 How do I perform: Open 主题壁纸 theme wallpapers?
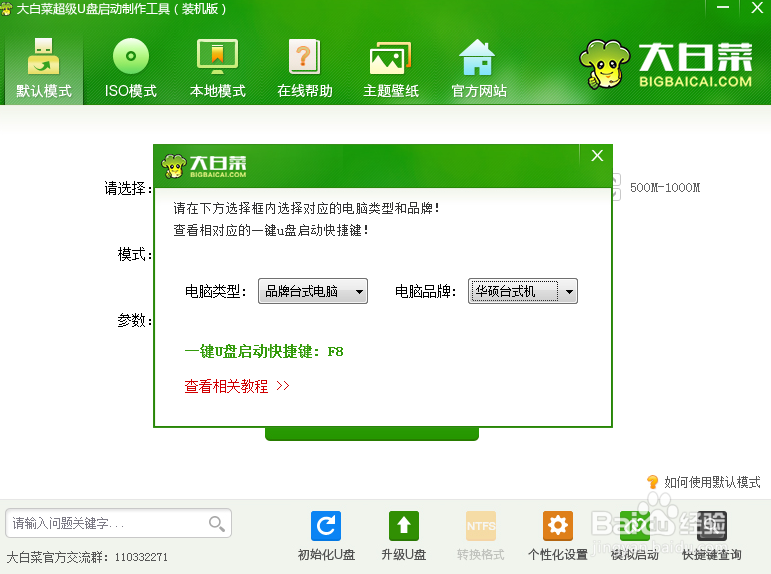391,68
